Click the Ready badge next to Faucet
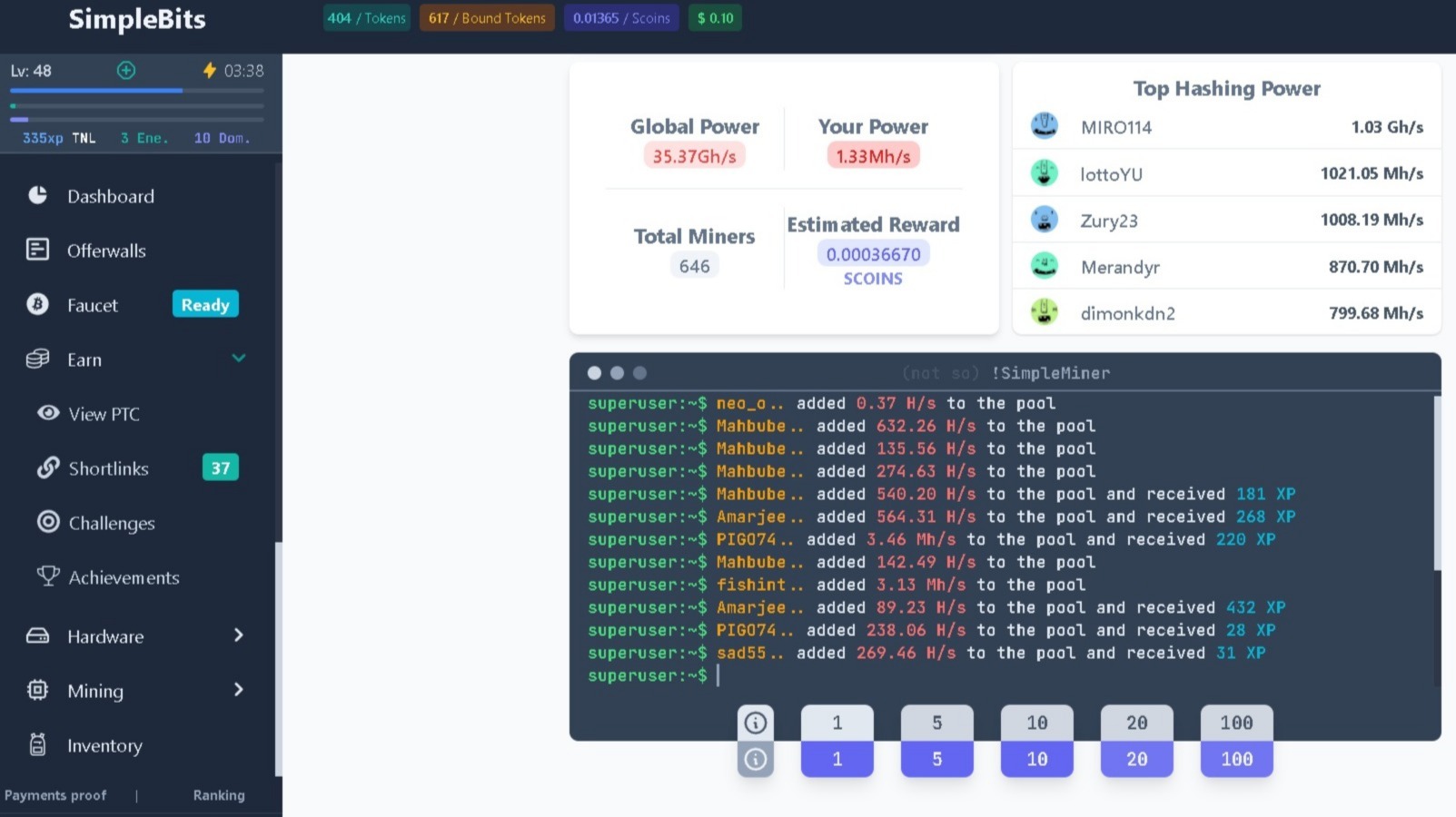 (x=205, y=305)
